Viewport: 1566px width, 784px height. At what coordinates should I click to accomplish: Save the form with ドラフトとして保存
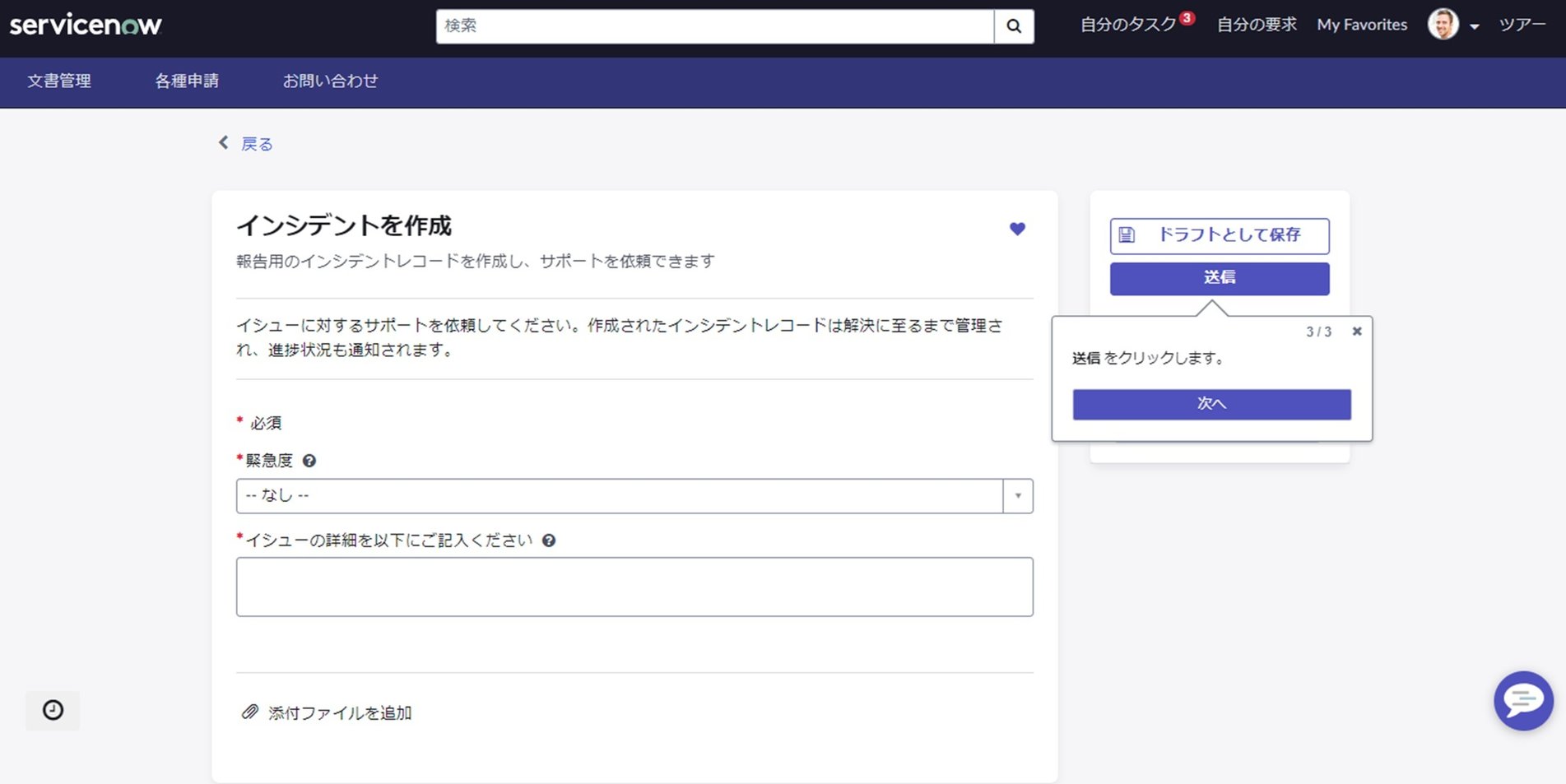[x=1219, y=235]
